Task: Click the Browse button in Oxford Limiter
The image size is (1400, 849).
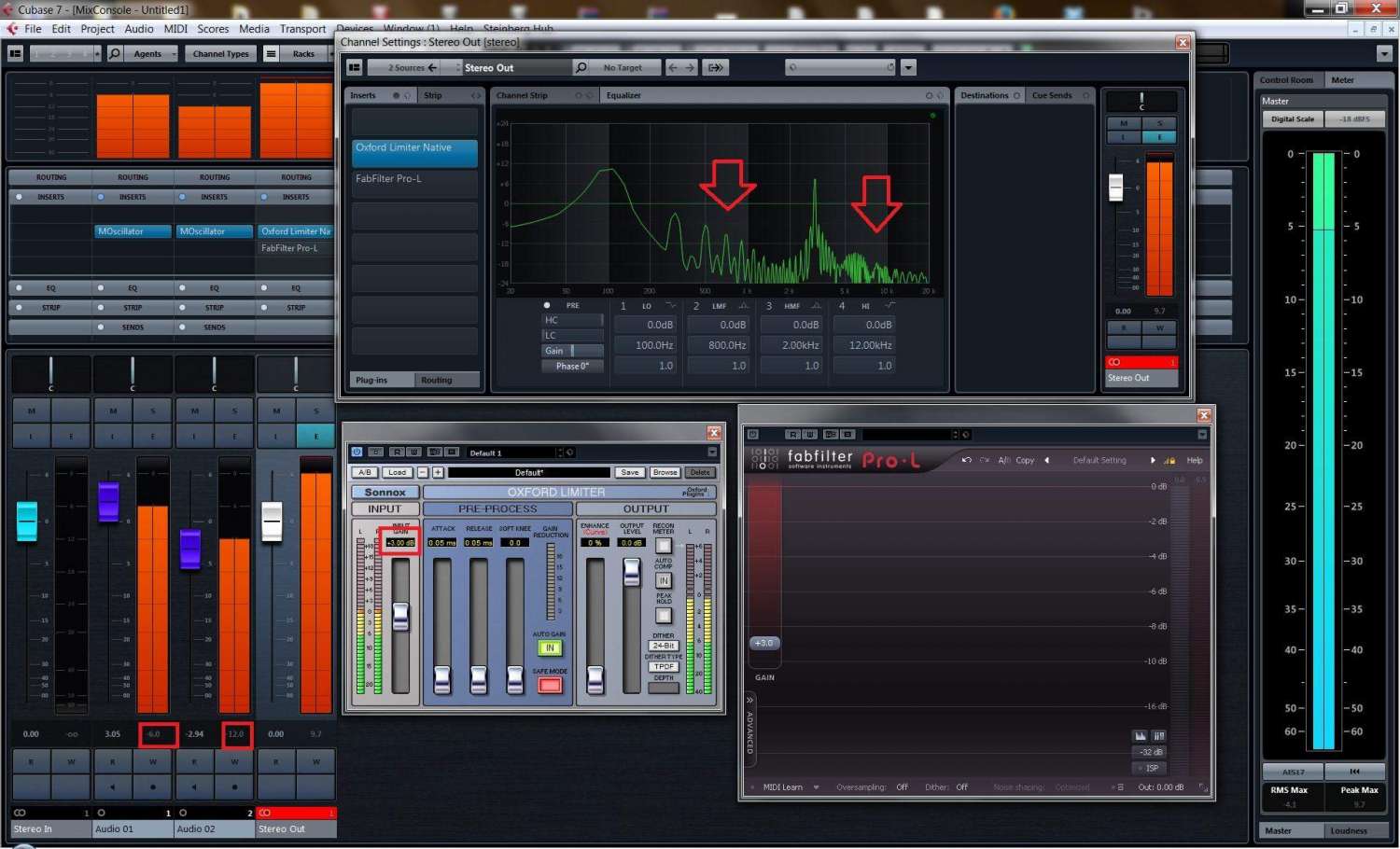Action: point(665,472)
